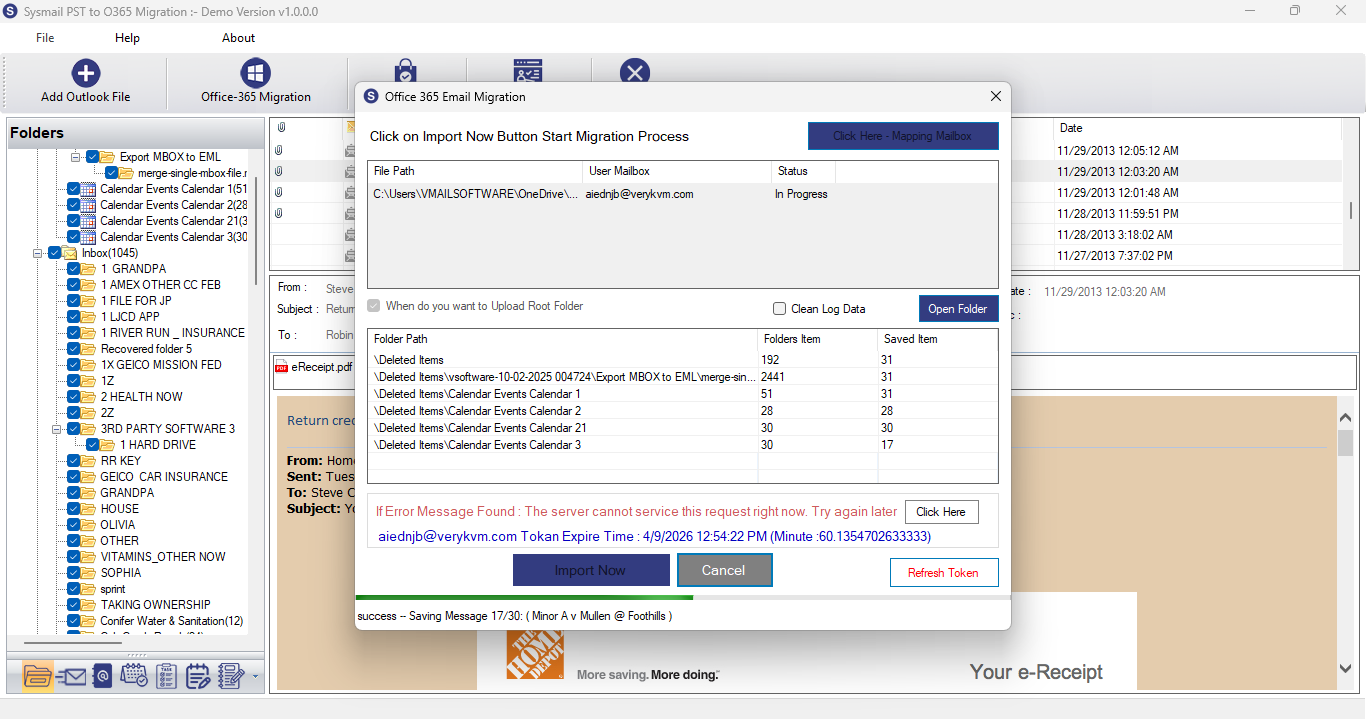1366x720 pixels.
Task: Click the SOPHIA folder icon
Action: tap(89, 573)
